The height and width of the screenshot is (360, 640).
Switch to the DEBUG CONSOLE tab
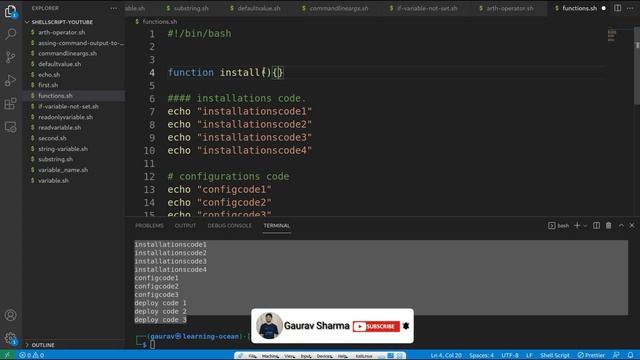[229, 226]
